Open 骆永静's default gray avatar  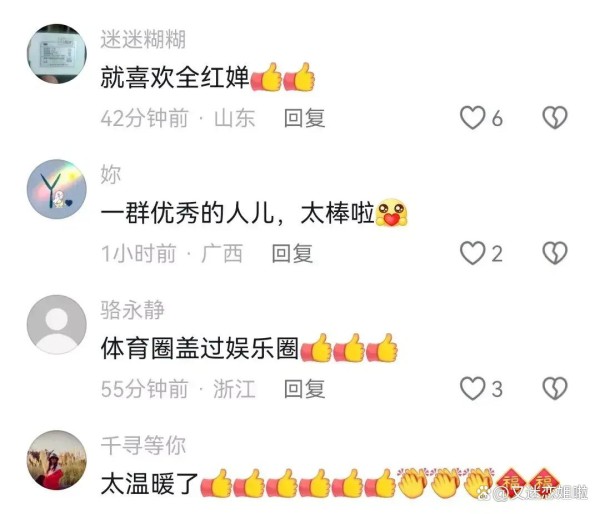tap(57, 324)
